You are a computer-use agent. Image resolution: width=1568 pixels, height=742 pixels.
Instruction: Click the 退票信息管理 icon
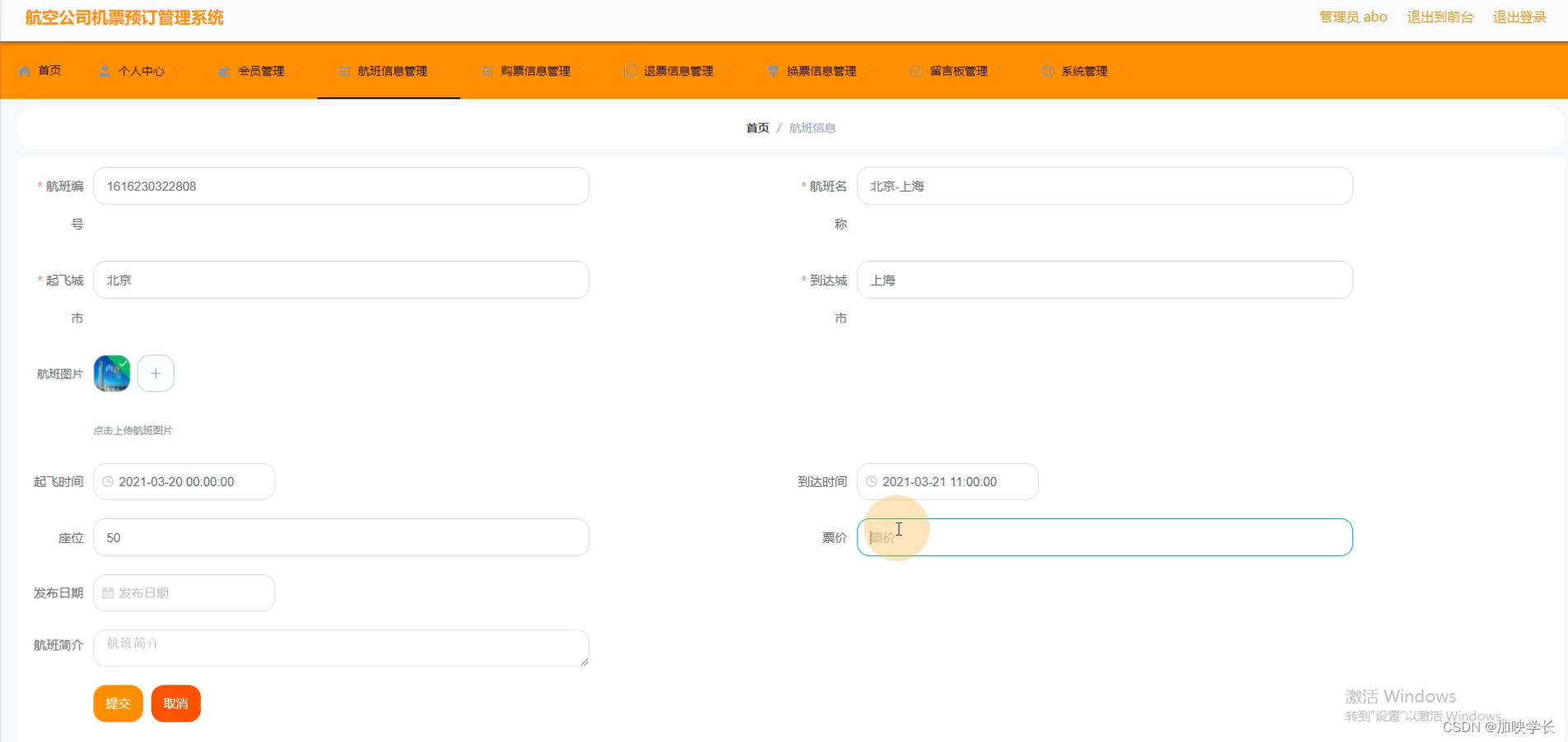tap(629, 71)
